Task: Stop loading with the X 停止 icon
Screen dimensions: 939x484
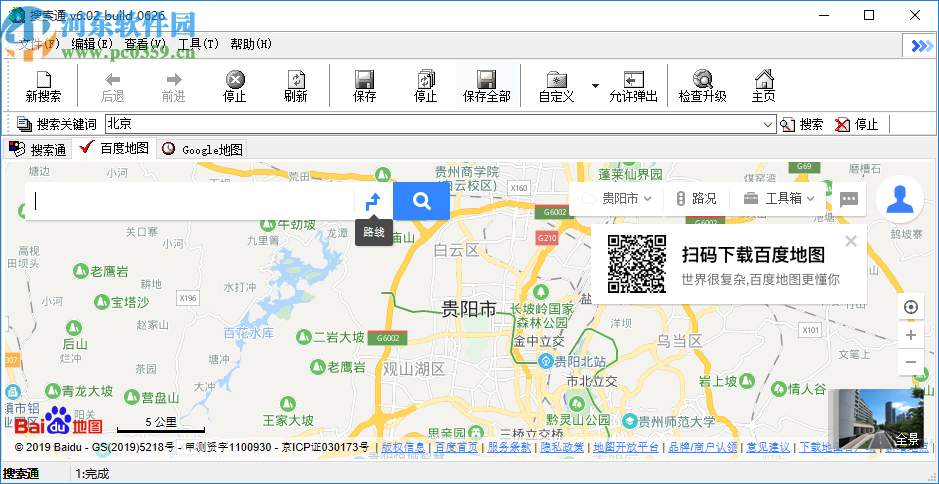Action: point(235,87)
